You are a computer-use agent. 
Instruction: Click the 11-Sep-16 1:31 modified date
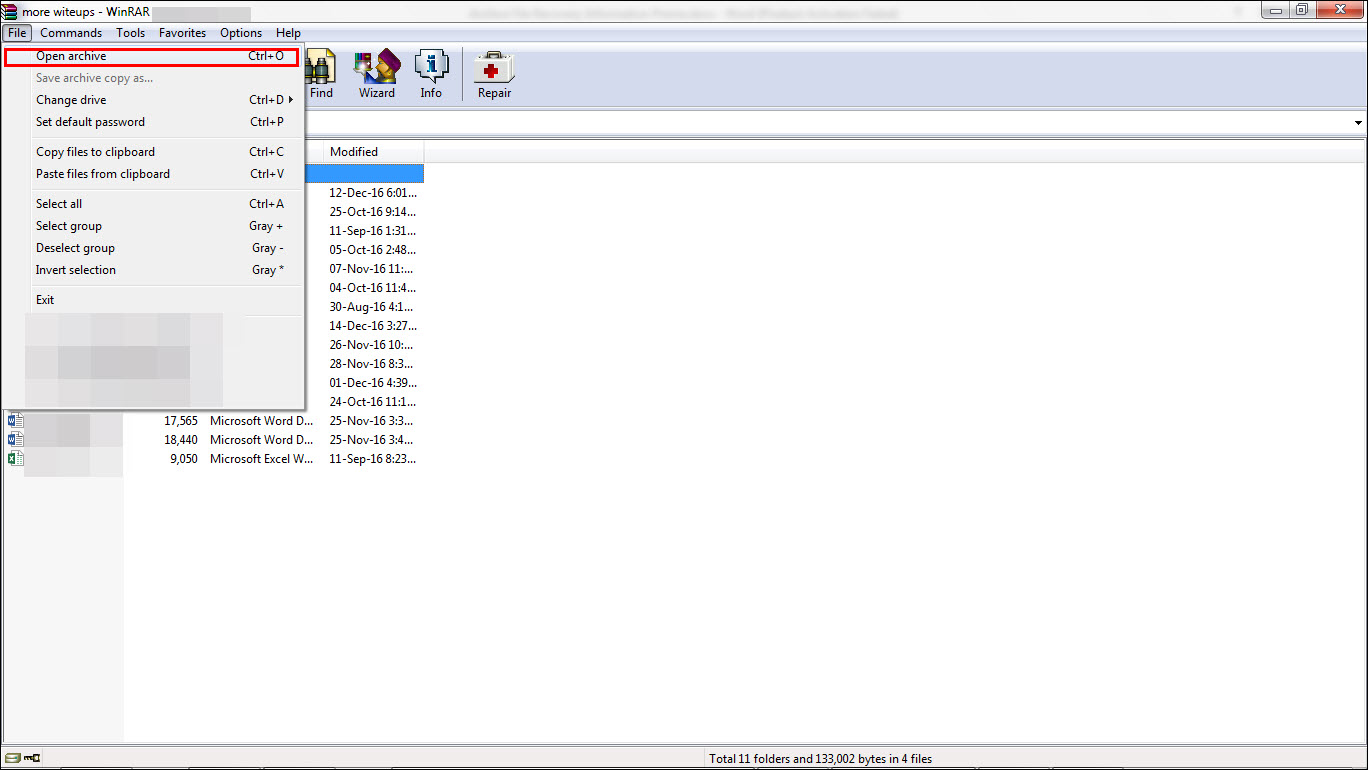373,231
